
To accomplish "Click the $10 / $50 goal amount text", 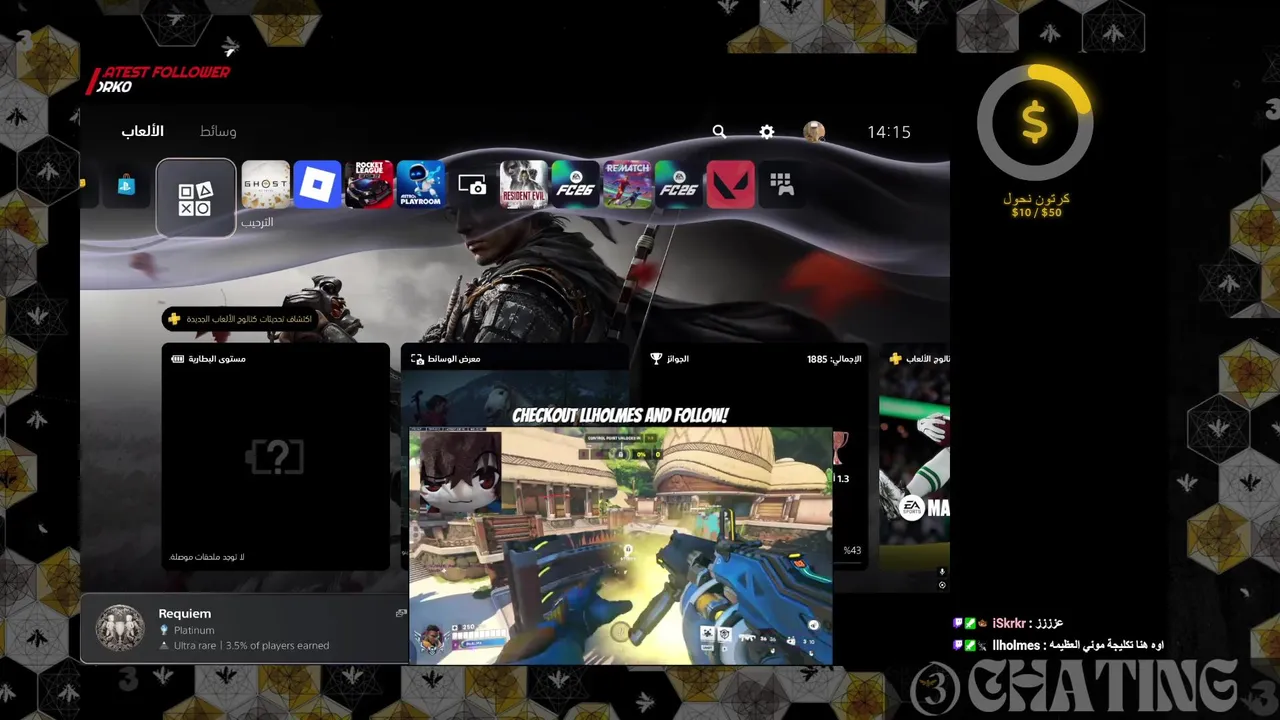I will (x=1036, y=213).
